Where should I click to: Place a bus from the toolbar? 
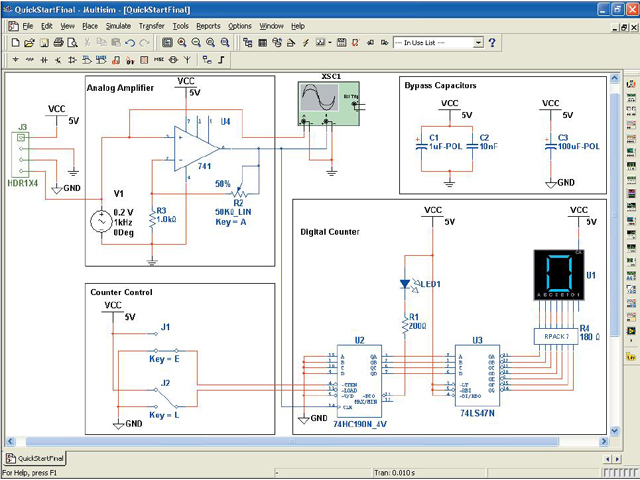tap(221, 60)
